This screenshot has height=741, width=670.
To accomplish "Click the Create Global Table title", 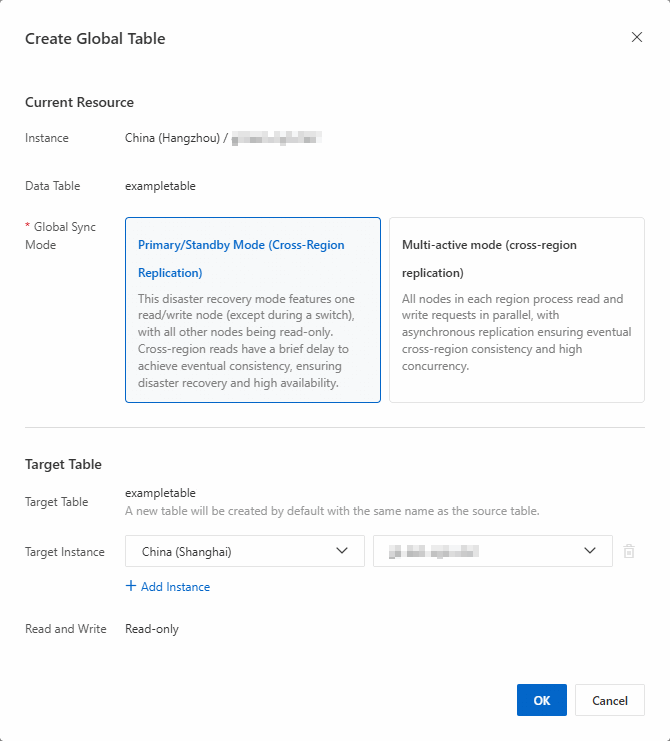I will [95, 39].
